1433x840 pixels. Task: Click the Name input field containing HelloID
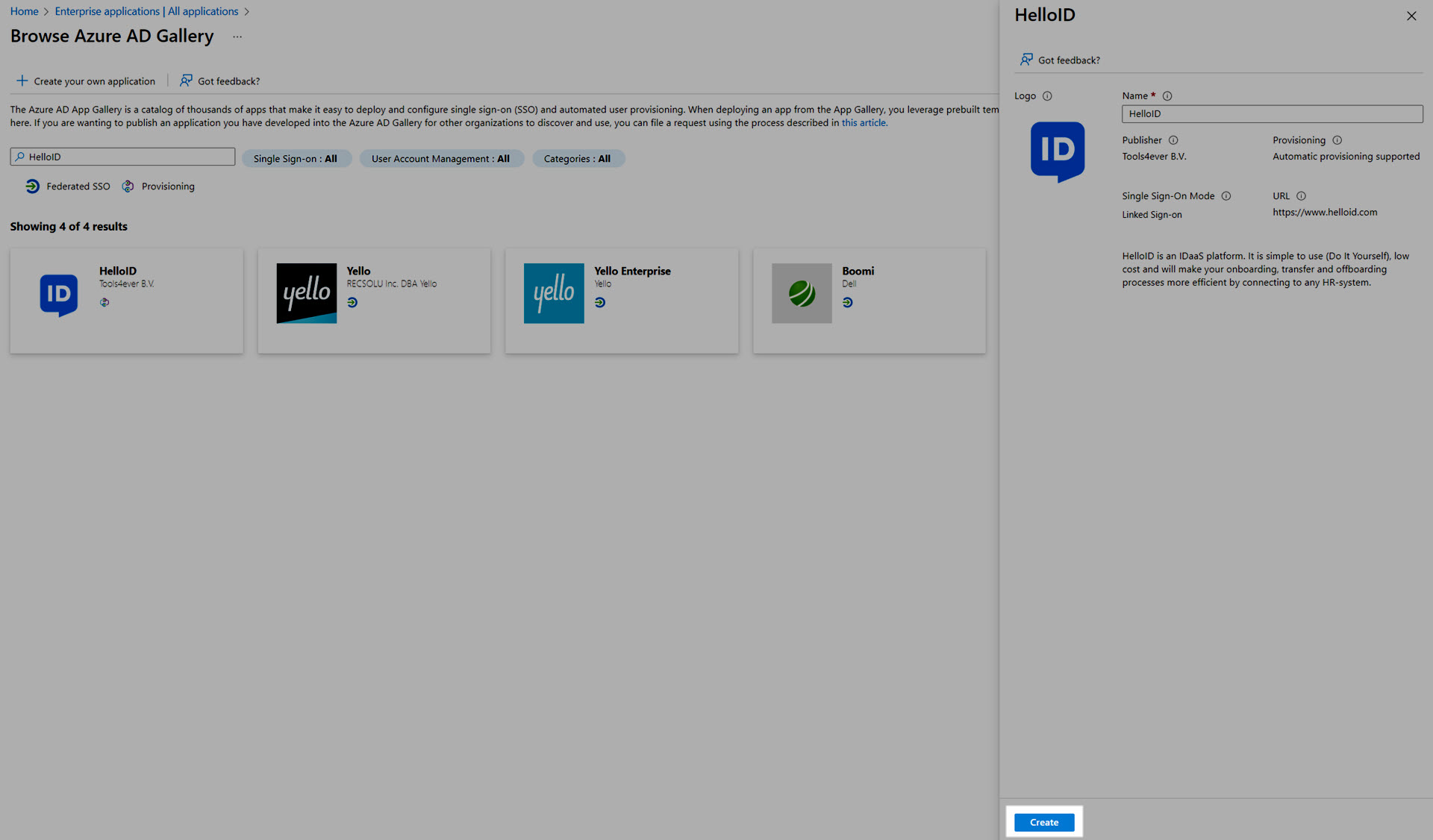click(1272, 113)
